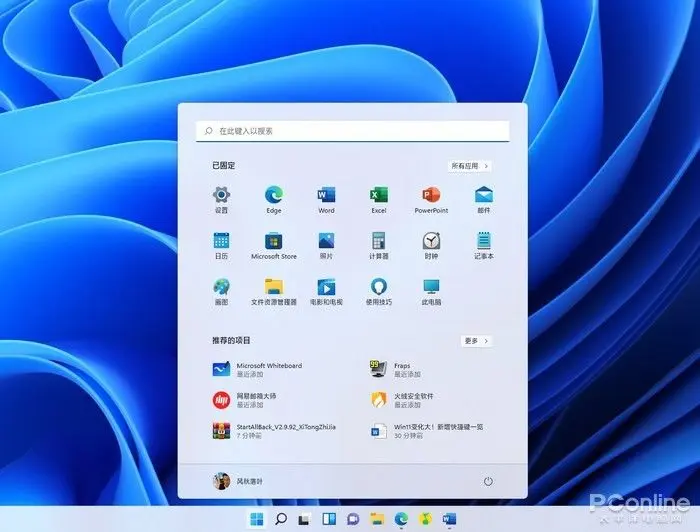The width and height of the screenshot is (700, 532).
Task: Open the Tips (使用技巧) app
Action: (378, 287)
